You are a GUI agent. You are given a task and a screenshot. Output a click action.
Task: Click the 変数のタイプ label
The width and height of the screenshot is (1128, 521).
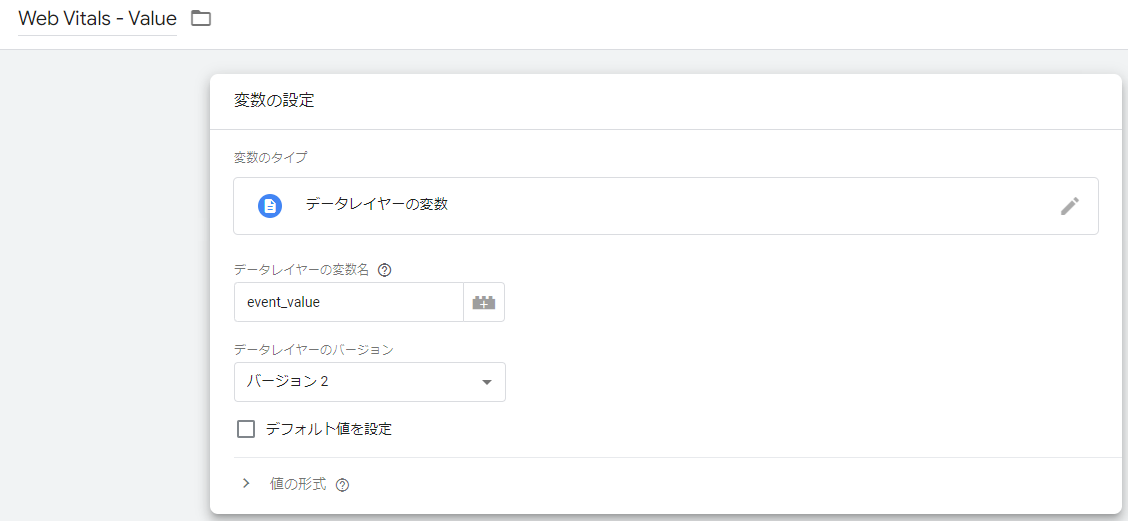click(270, 157)
